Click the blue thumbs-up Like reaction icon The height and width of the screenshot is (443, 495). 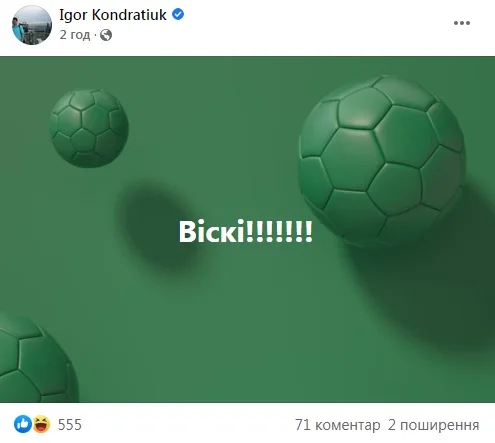coord(23,424)
